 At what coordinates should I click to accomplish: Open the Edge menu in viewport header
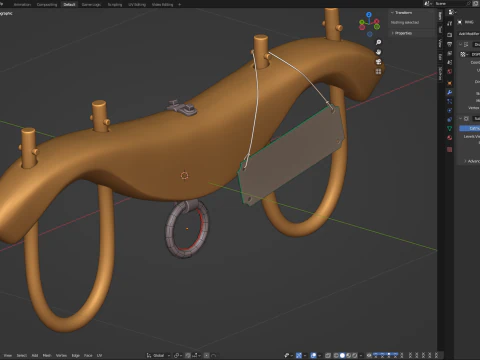tap(76, 355)
